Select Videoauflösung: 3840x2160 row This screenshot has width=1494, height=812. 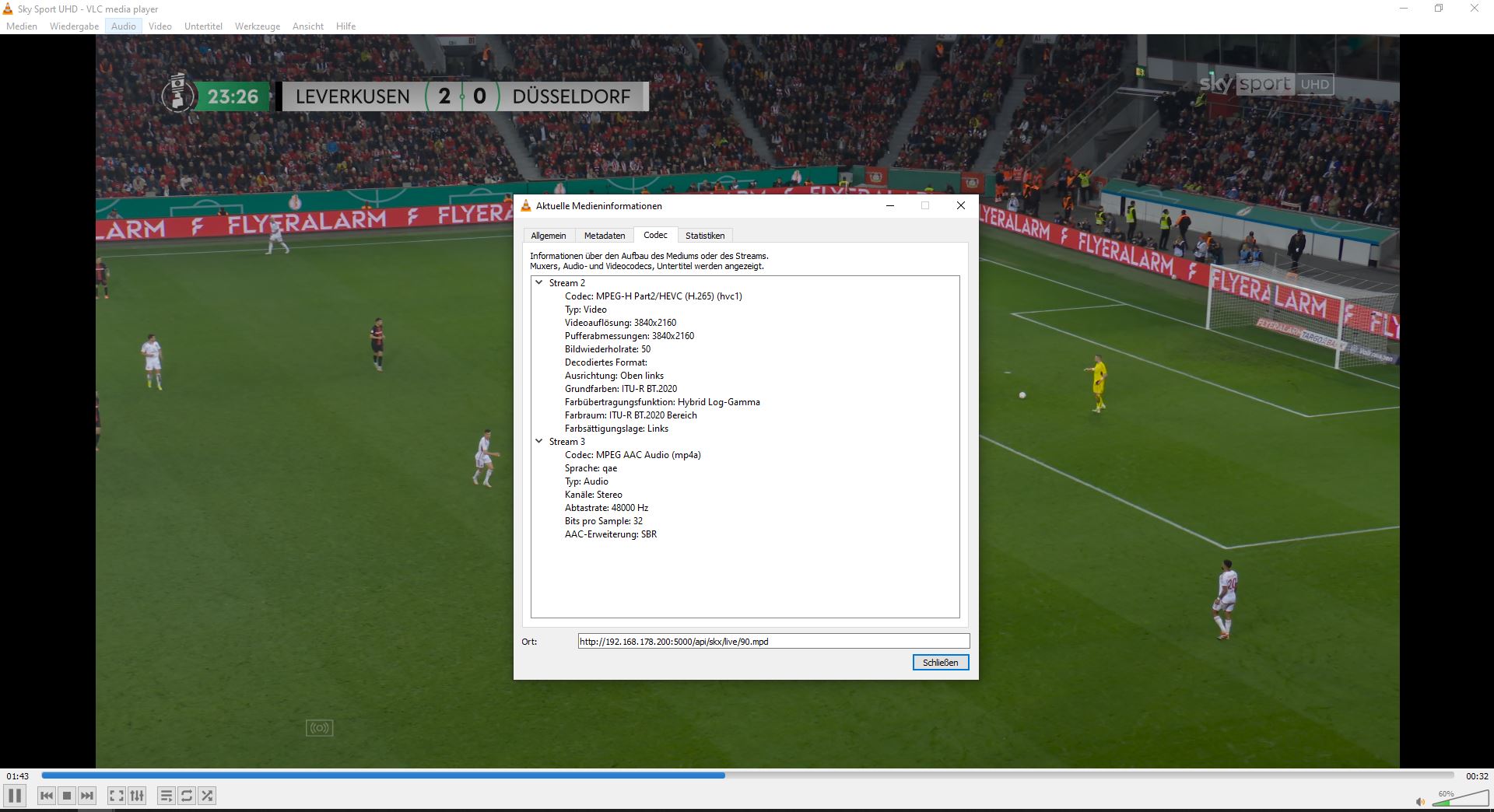(x=621, y=323)
